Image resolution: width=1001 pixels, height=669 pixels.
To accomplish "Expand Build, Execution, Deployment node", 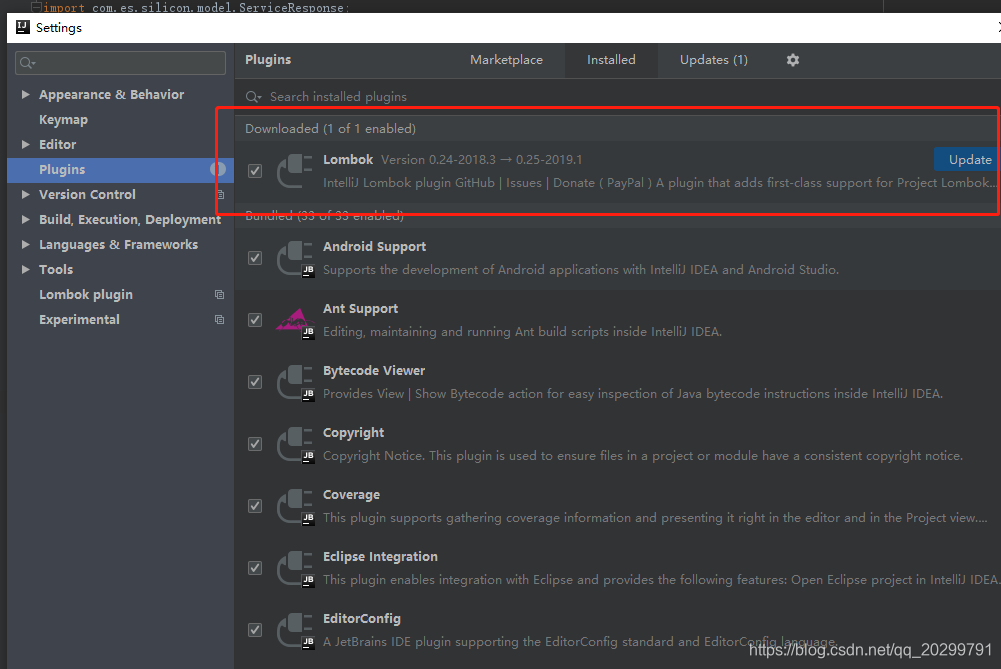I will 26,219.
